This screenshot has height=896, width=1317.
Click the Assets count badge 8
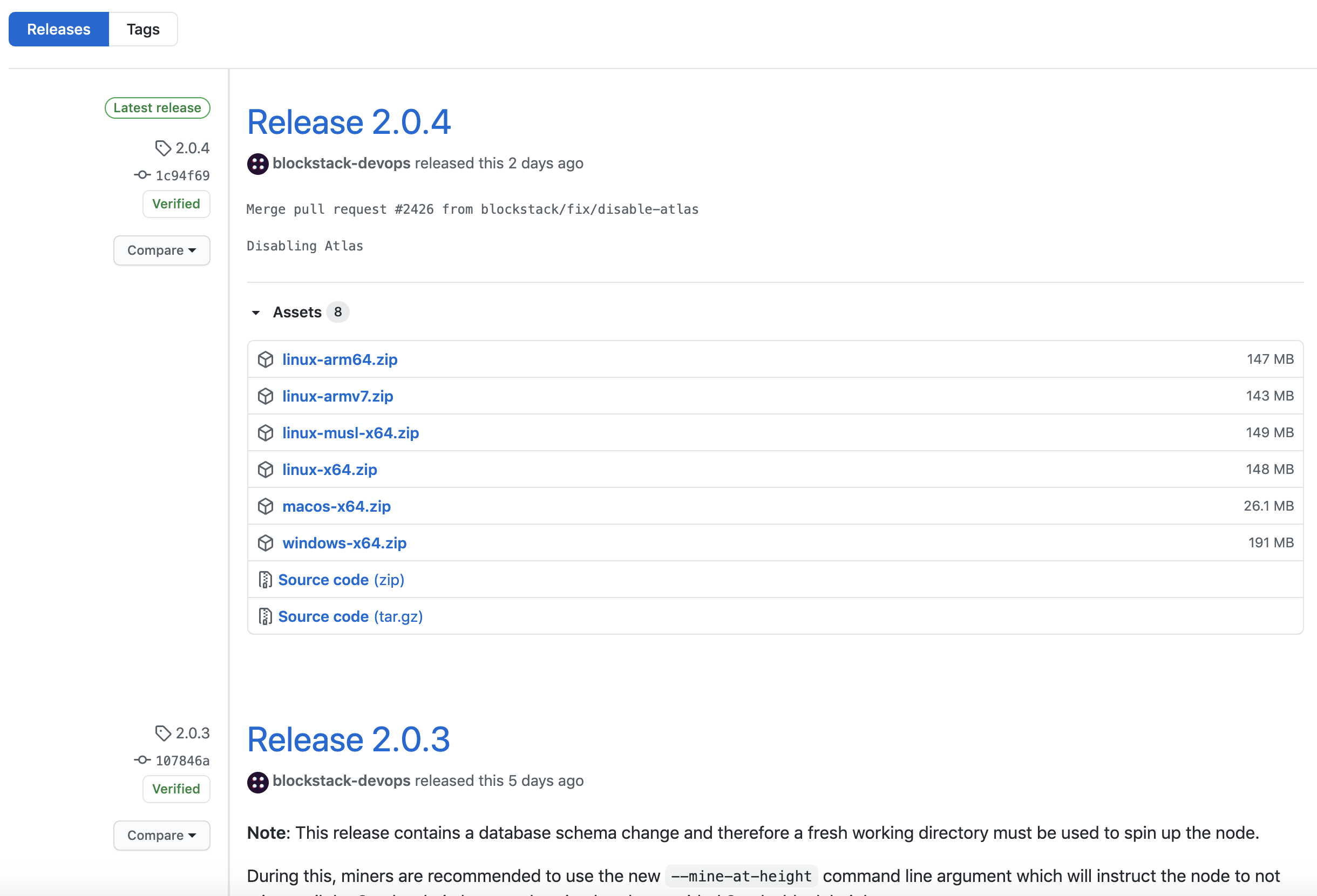[x=338, y=311]
